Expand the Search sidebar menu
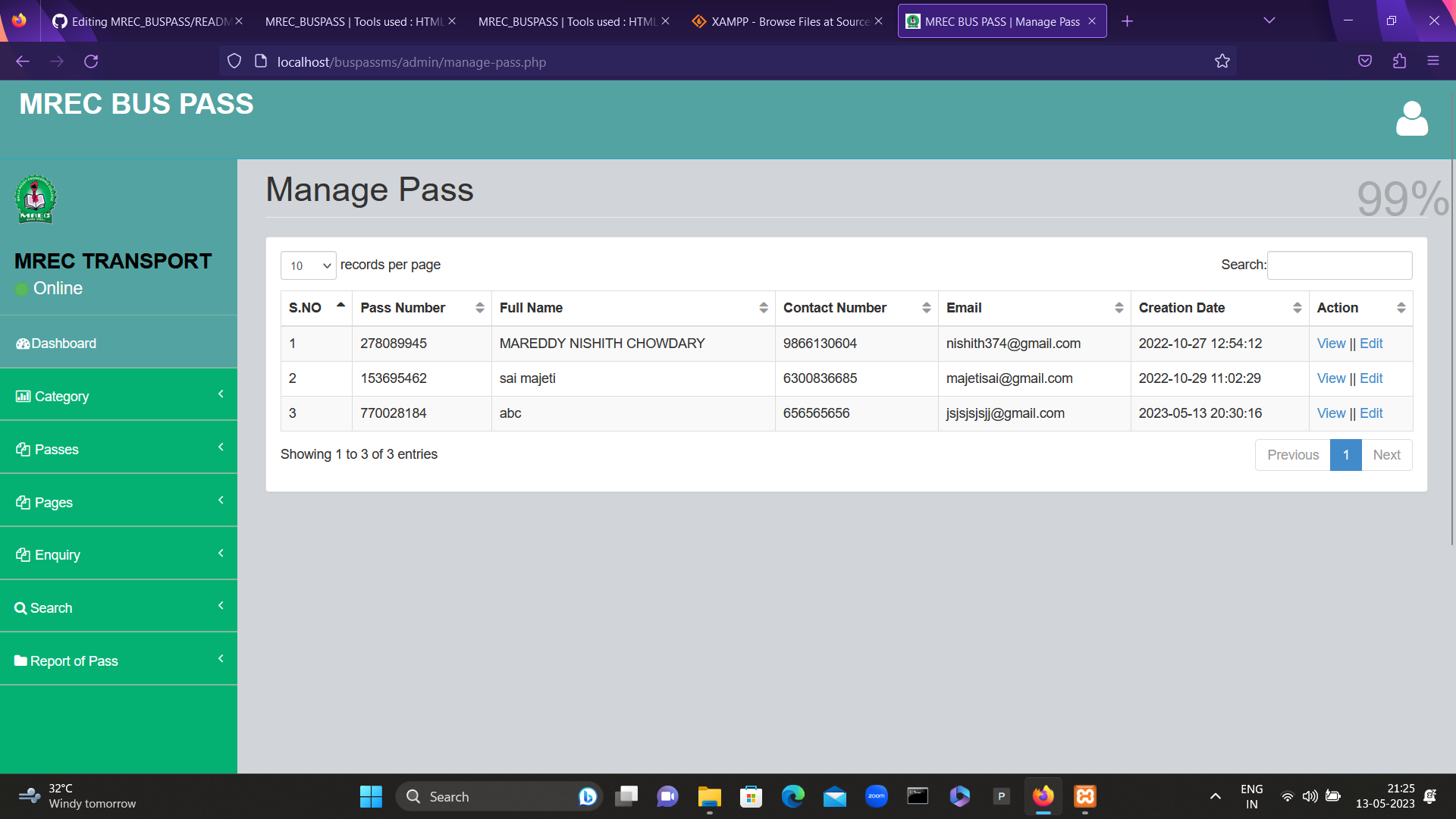Screen dimensions: 1456x819 pos(118,607)
